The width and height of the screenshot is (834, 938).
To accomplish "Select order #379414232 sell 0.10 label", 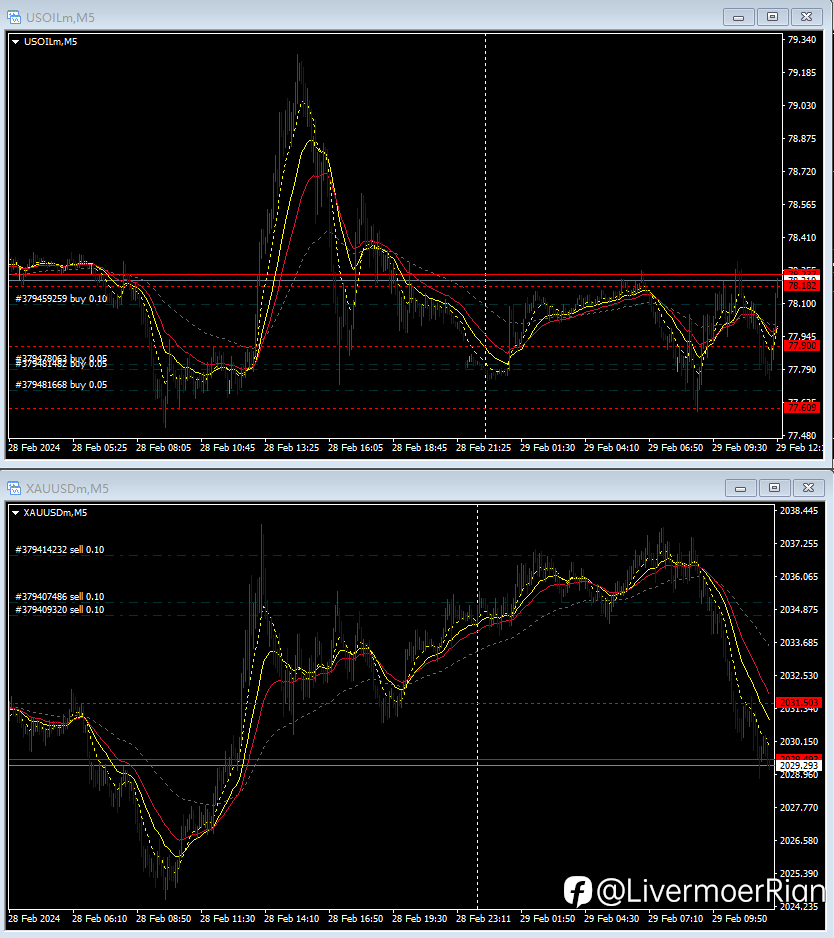I will (60, 550).
